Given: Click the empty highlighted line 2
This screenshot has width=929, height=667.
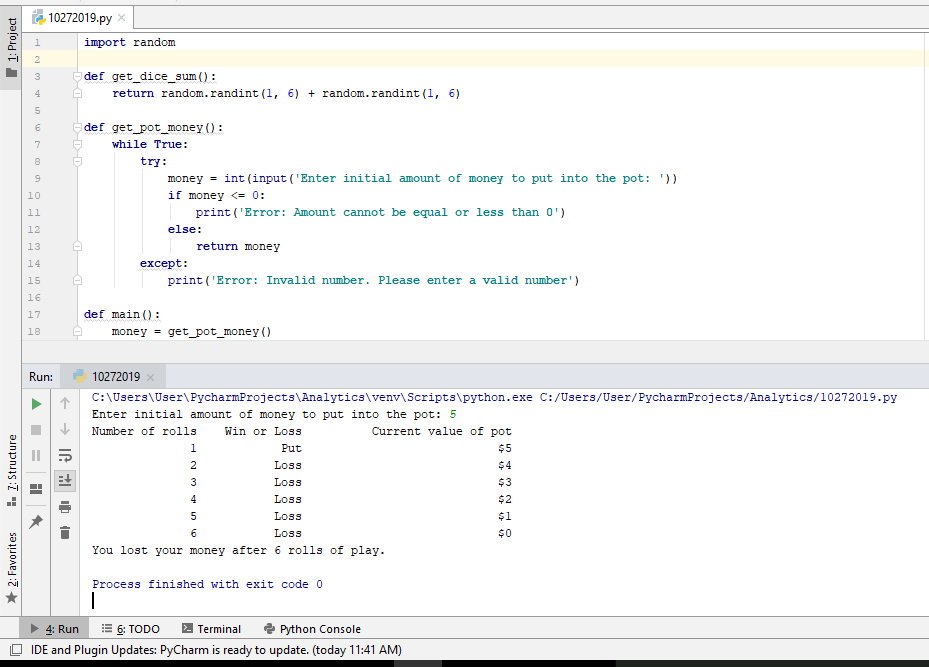Looking at the screenshot, I should click(x=501, y=59).
